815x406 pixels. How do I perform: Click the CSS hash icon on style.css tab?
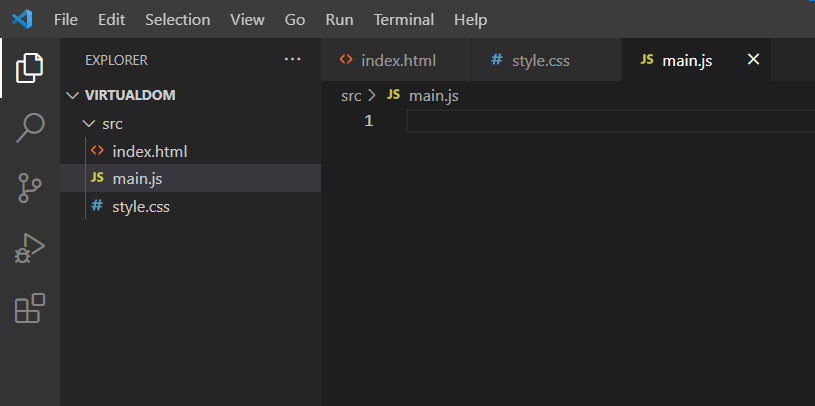pos(497,60)
